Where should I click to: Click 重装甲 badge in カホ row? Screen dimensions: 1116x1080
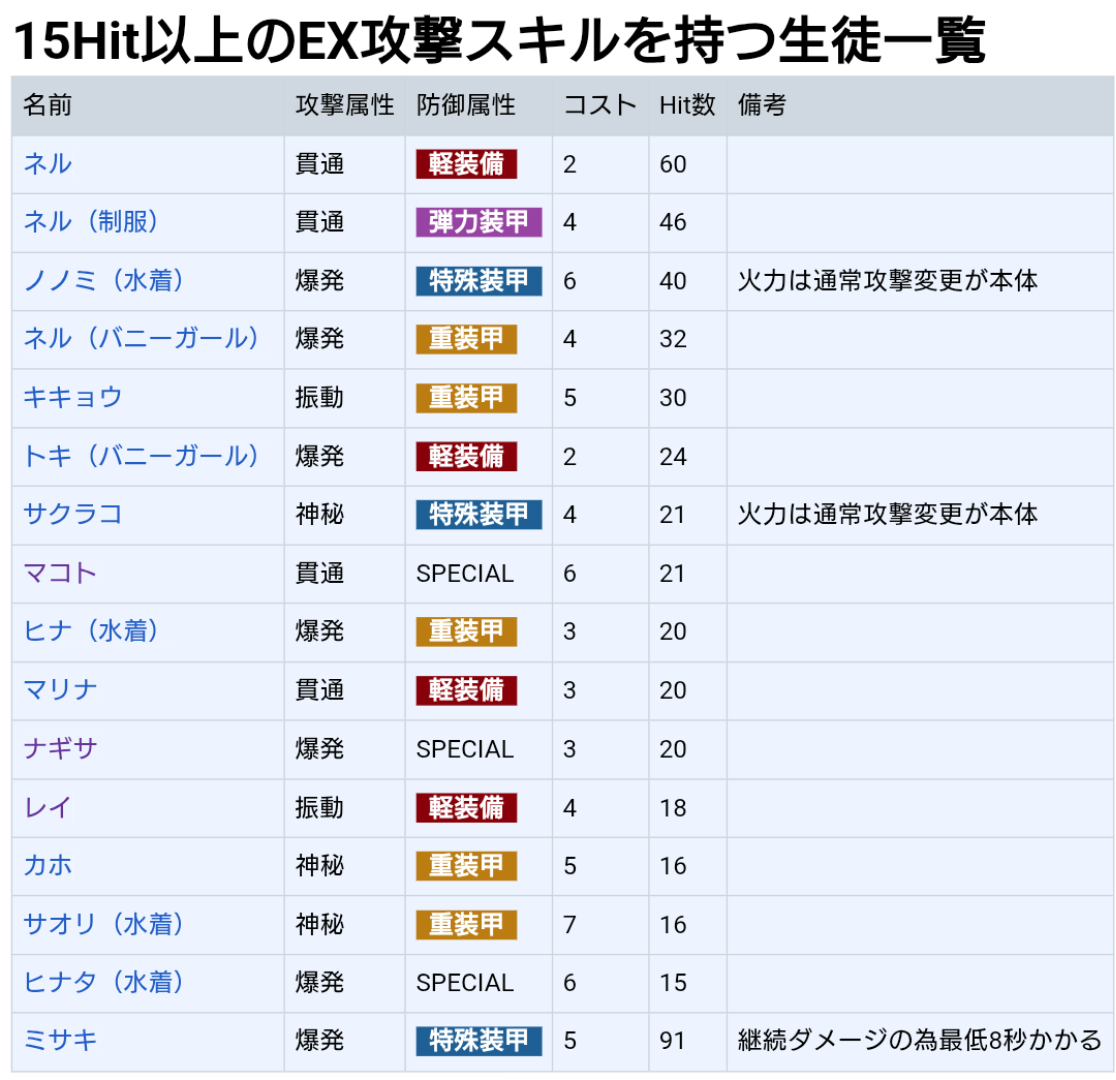466,866
